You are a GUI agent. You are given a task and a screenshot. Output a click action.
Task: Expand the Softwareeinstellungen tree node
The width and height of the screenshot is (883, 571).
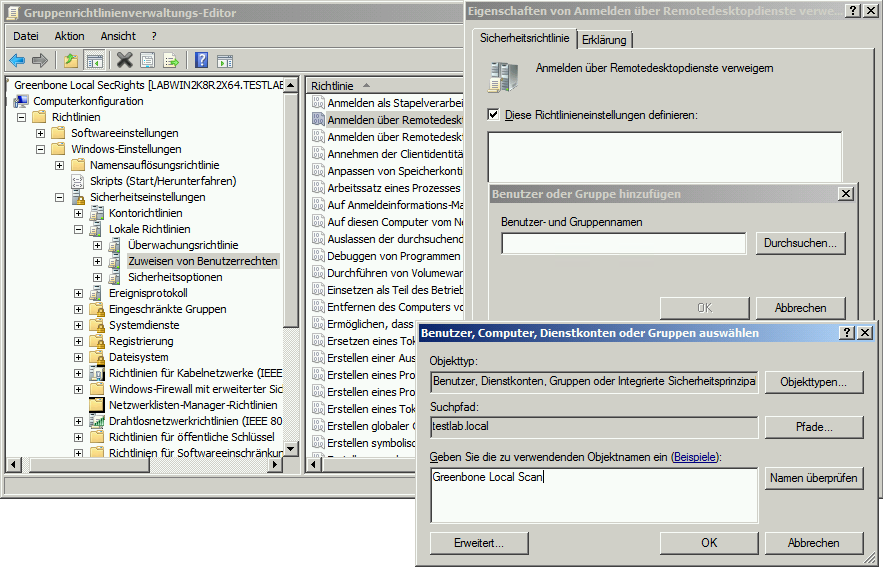coord(41,133)
